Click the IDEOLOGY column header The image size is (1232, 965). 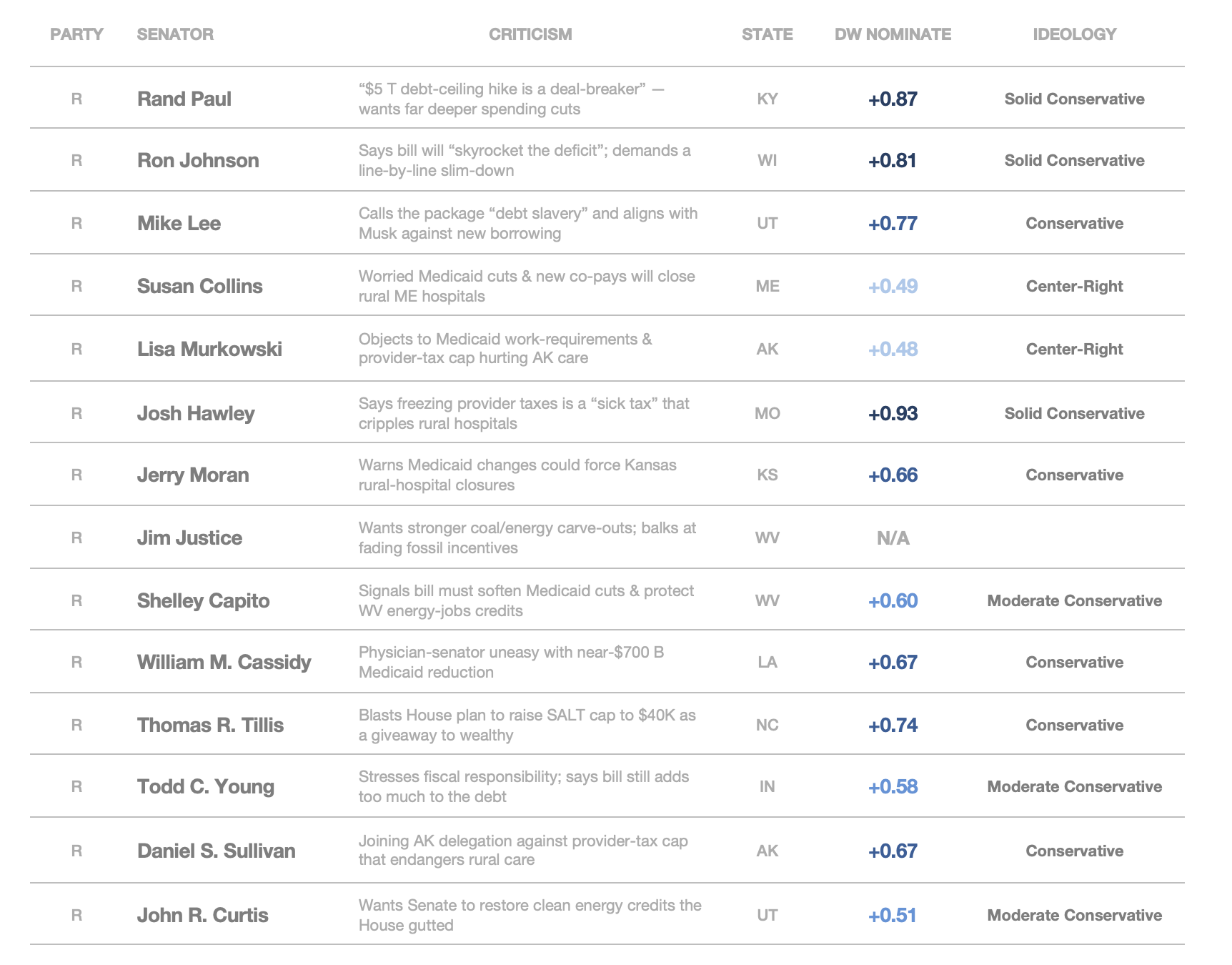pos(1074,34)
